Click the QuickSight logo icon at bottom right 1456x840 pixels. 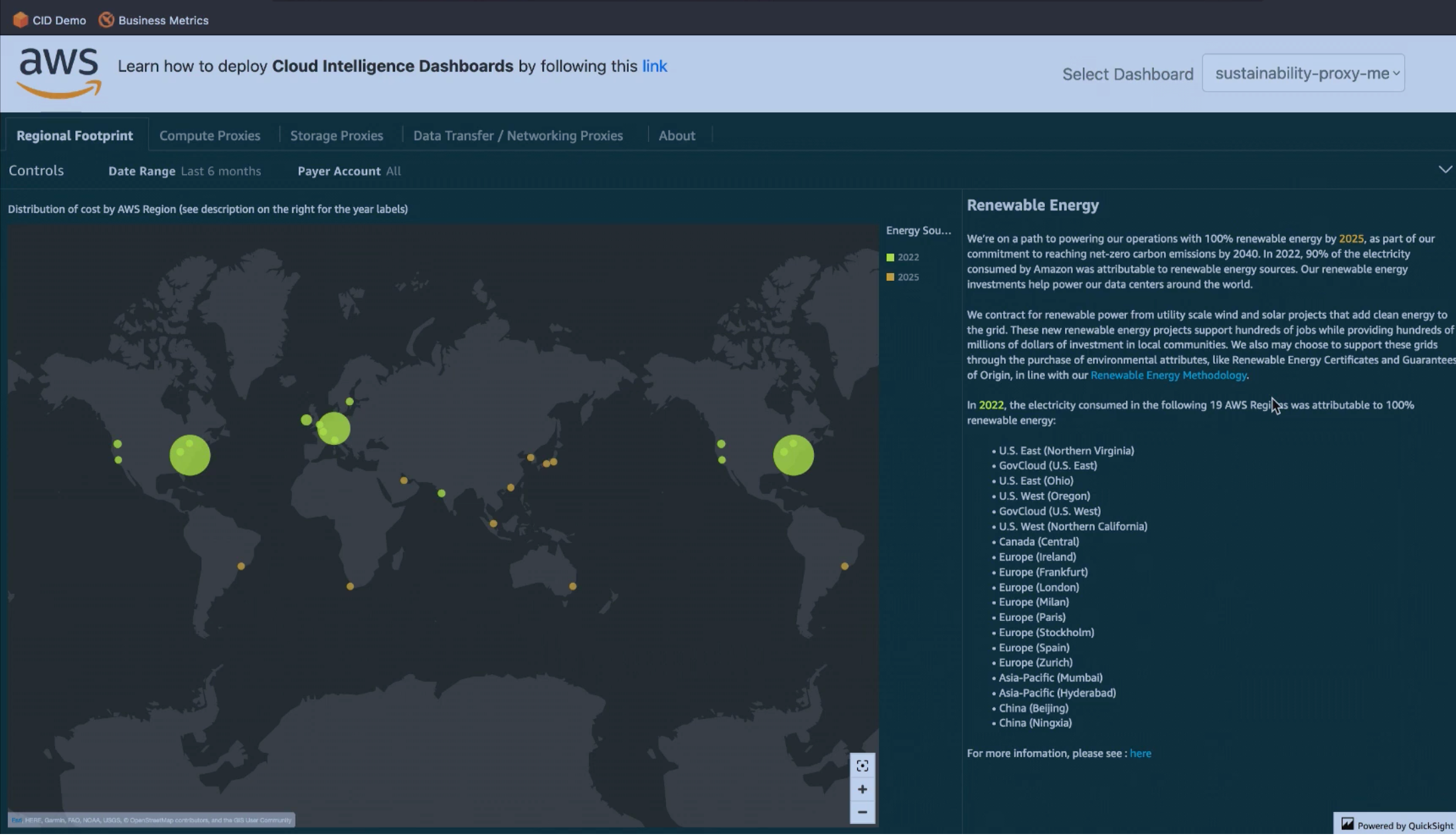point(1347,824)
